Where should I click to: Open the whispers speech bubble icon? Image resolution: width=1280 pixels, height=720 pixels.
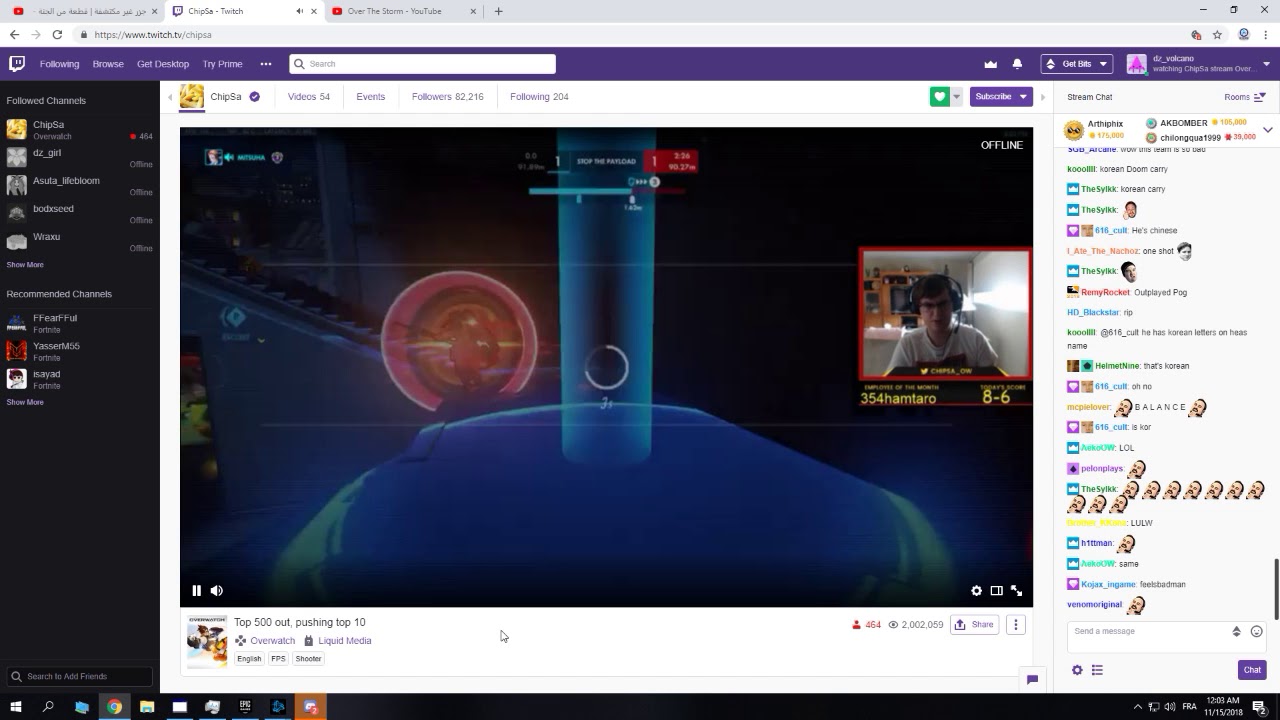tap(1032, 680)
